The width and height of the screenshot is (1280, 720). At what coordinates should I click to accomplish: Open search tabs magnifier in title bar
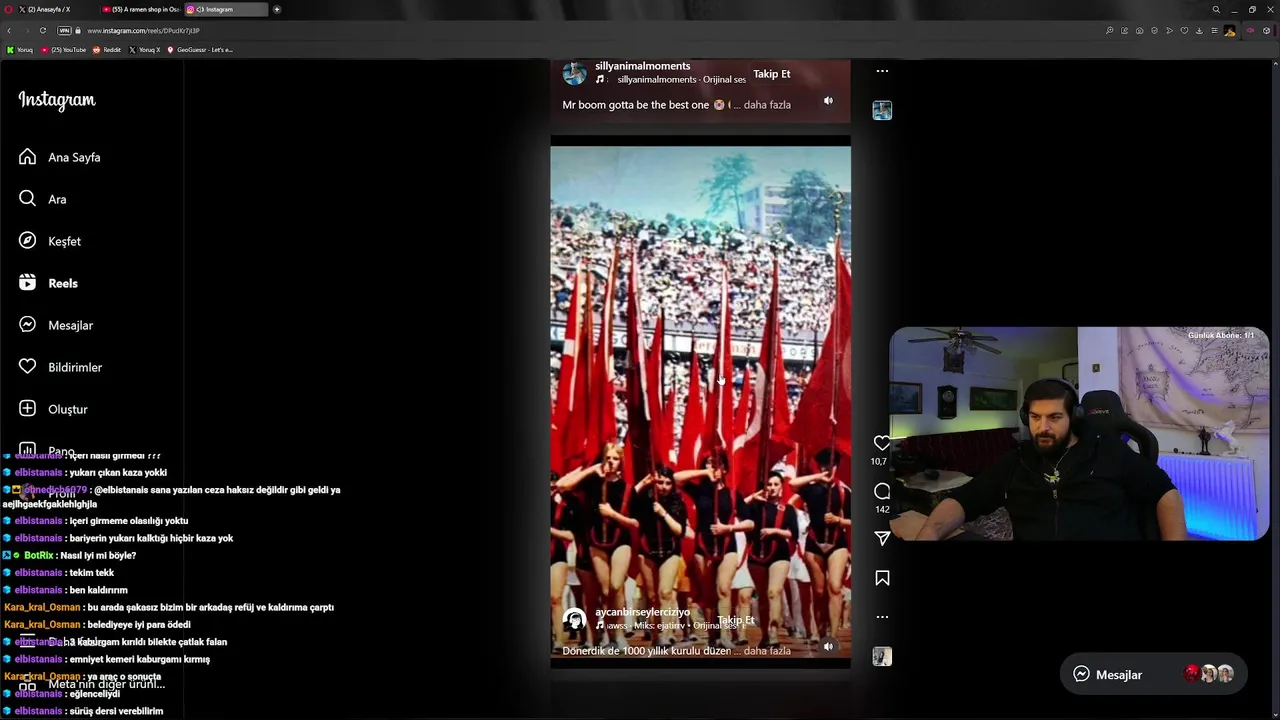click(1216, 9)
